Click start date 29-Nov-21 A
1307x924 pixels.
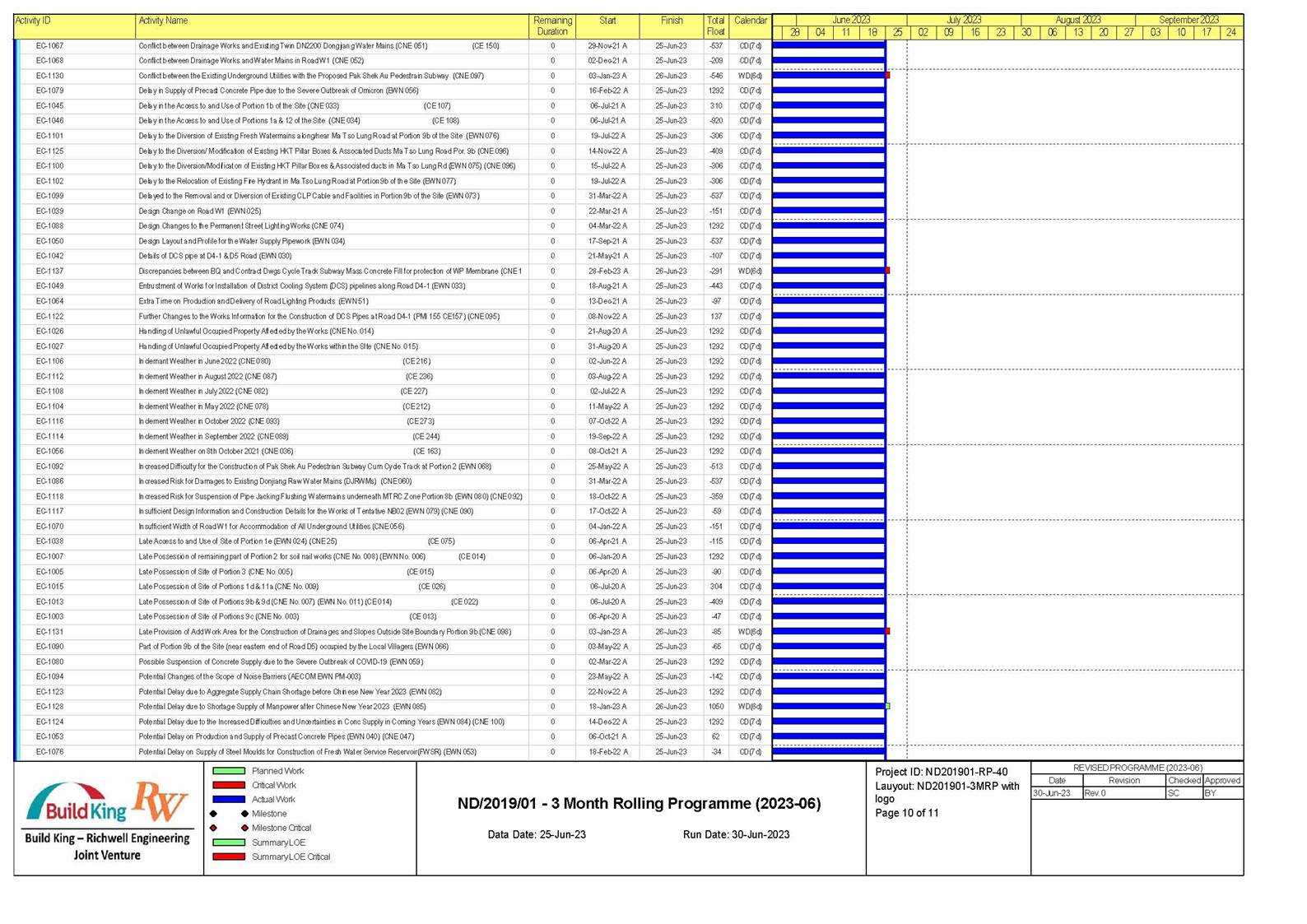coord(607,46)
